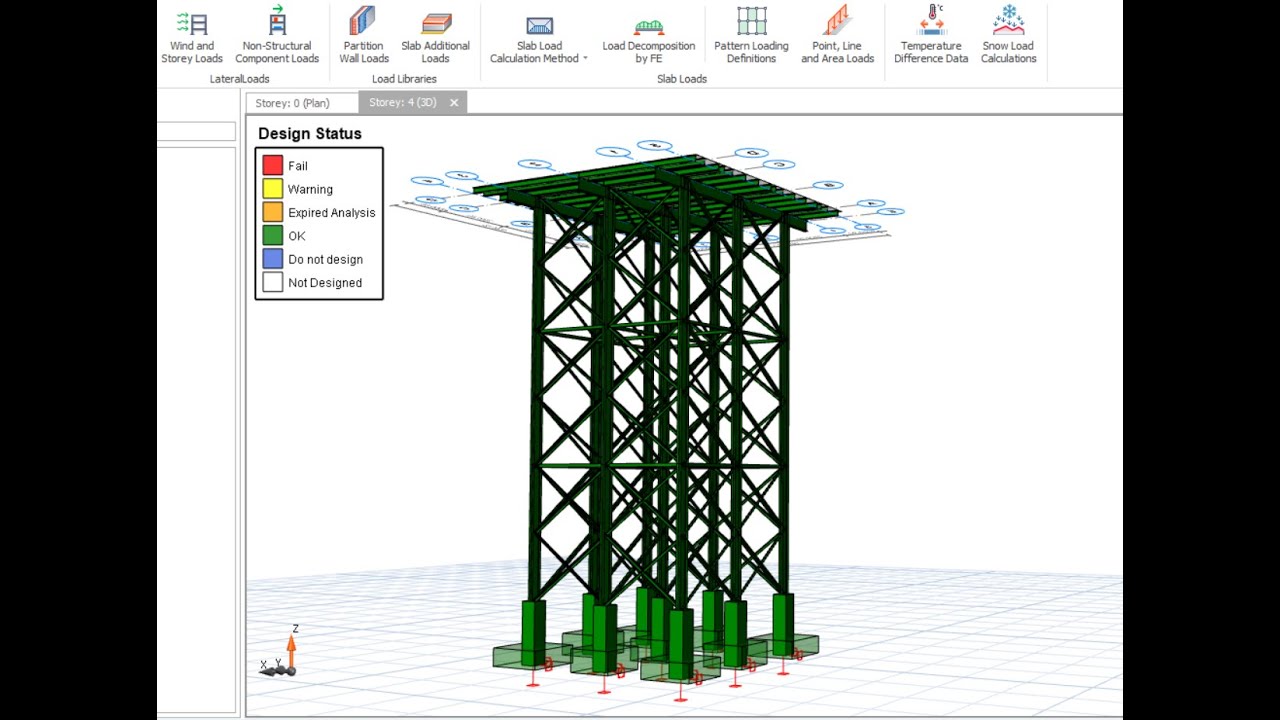This screenshot has height=720, width=1280.
Task: Click the Slab Loads ribbon group label
Action: 682,79
